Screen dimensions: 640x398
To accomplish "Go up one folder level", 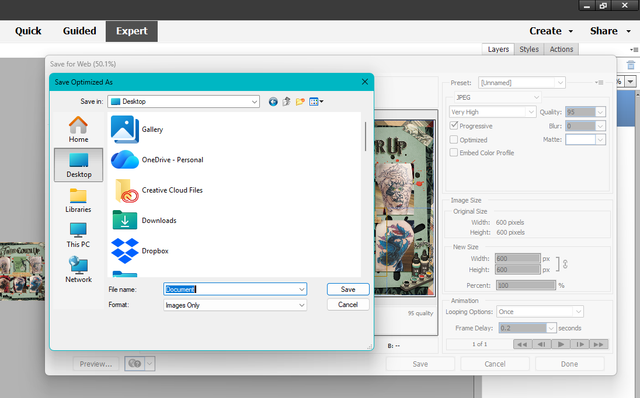I will (287, 102).
